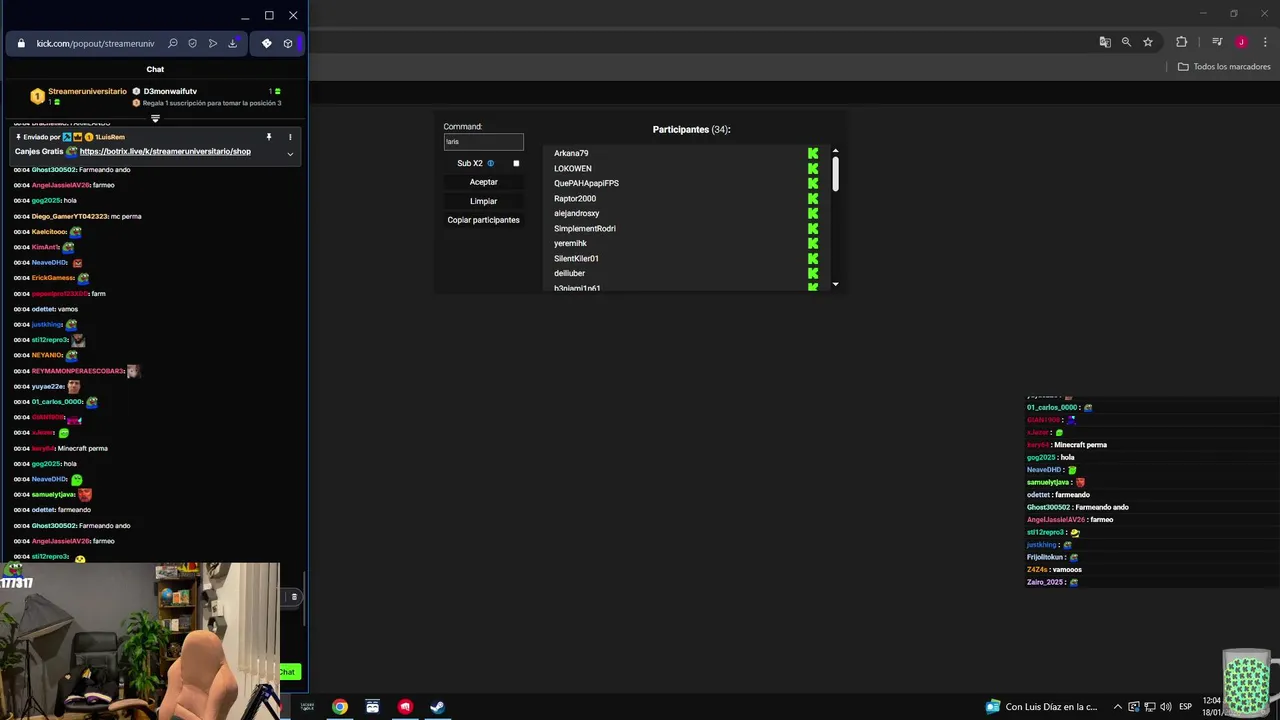
Task: Click Frijolitokun in the overlay chat
Action: click(1046, 557)
